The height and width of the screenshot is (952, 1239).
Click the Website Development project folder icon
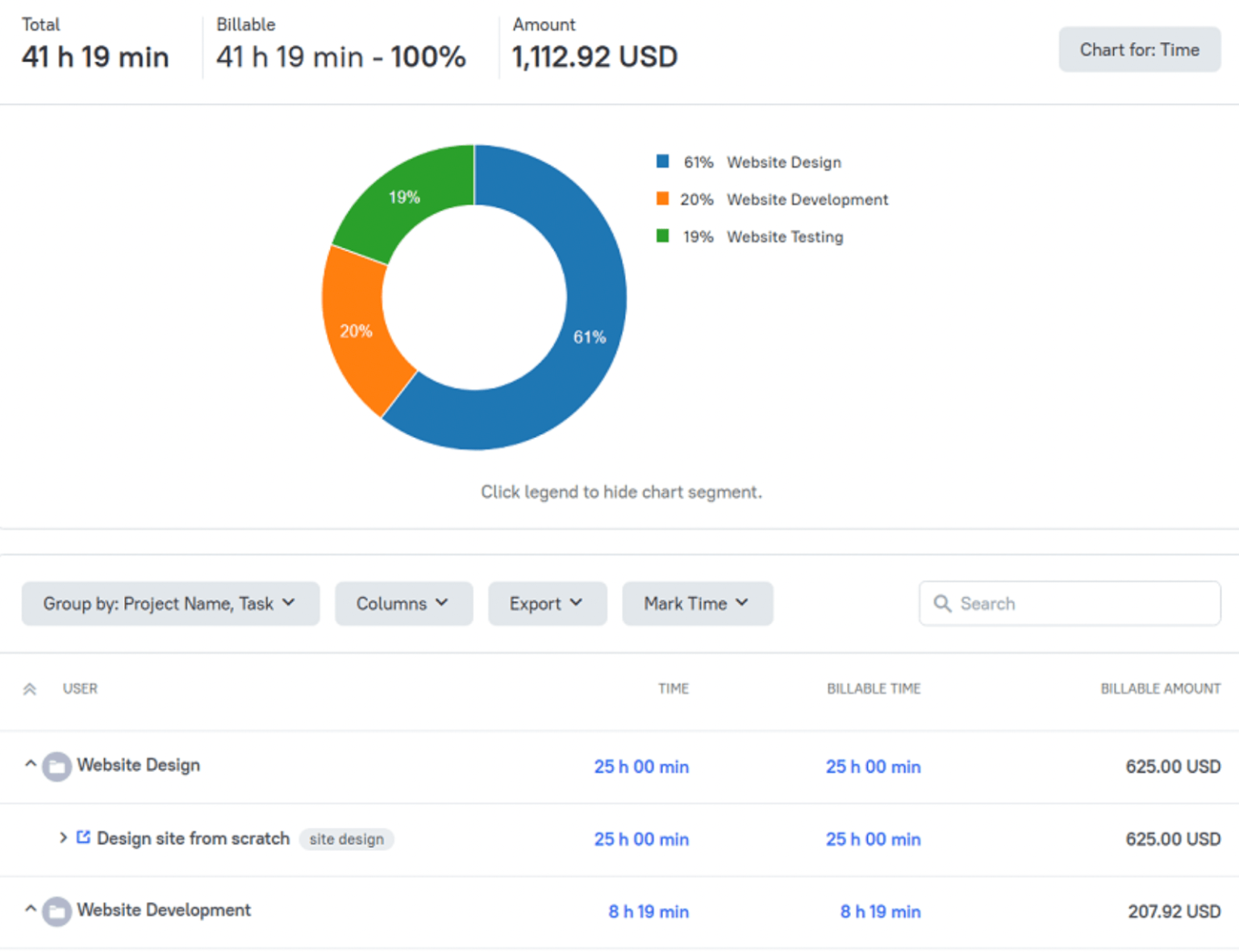tap(56, 911)
